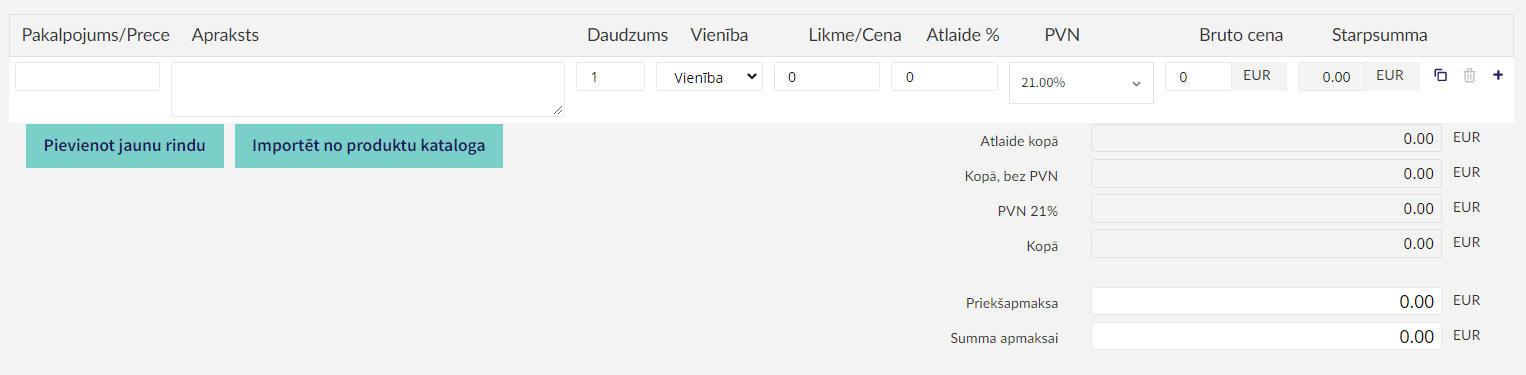
Task: Duplicate the invoice row with copy icon
Action: click(x=1440, y=76)
